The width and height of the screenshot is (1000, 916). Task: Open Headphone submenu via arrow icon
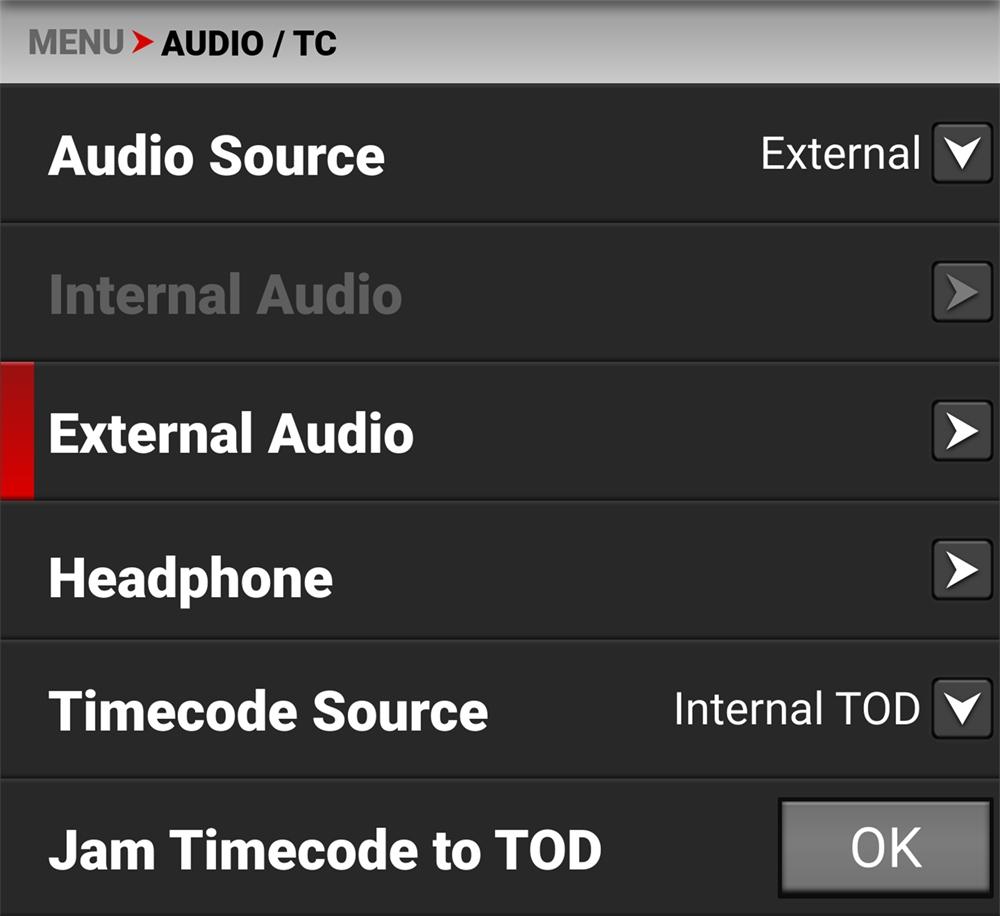[x=962, y=570]
